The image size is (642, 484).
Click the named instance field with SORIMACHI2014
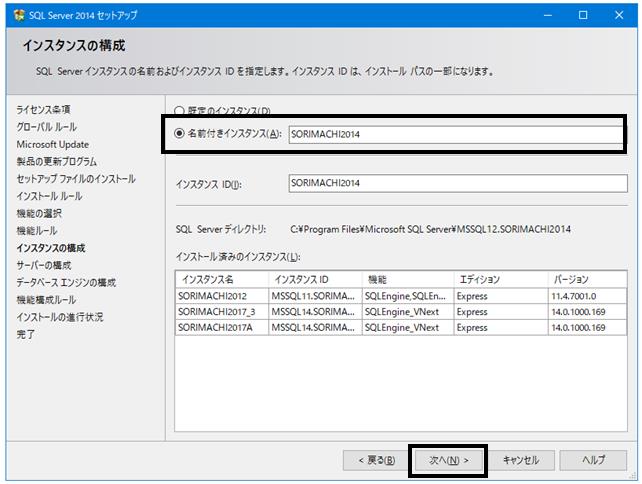click(x=457, y=134)
